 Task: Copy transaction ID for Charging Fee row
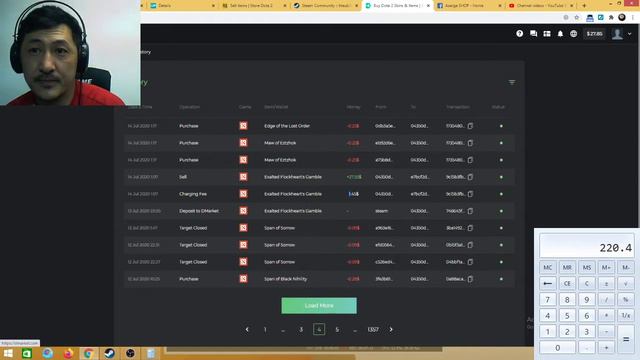[x=470, y=194]
